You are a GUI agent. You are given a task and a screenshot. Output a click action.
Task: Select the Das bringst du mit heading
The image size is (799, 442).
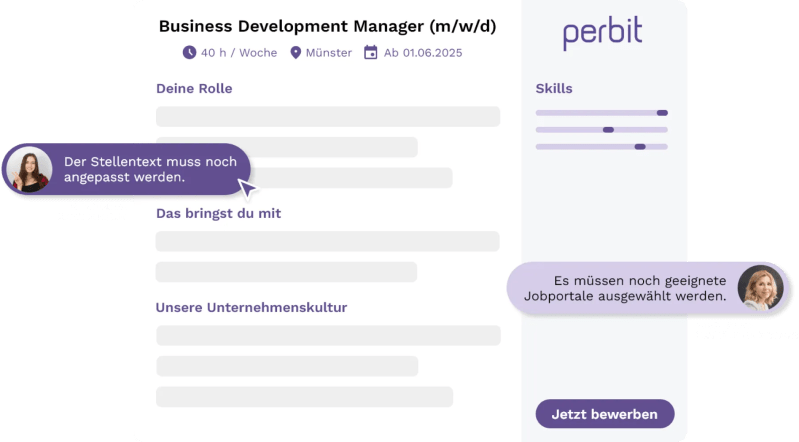tap(218, 213)
